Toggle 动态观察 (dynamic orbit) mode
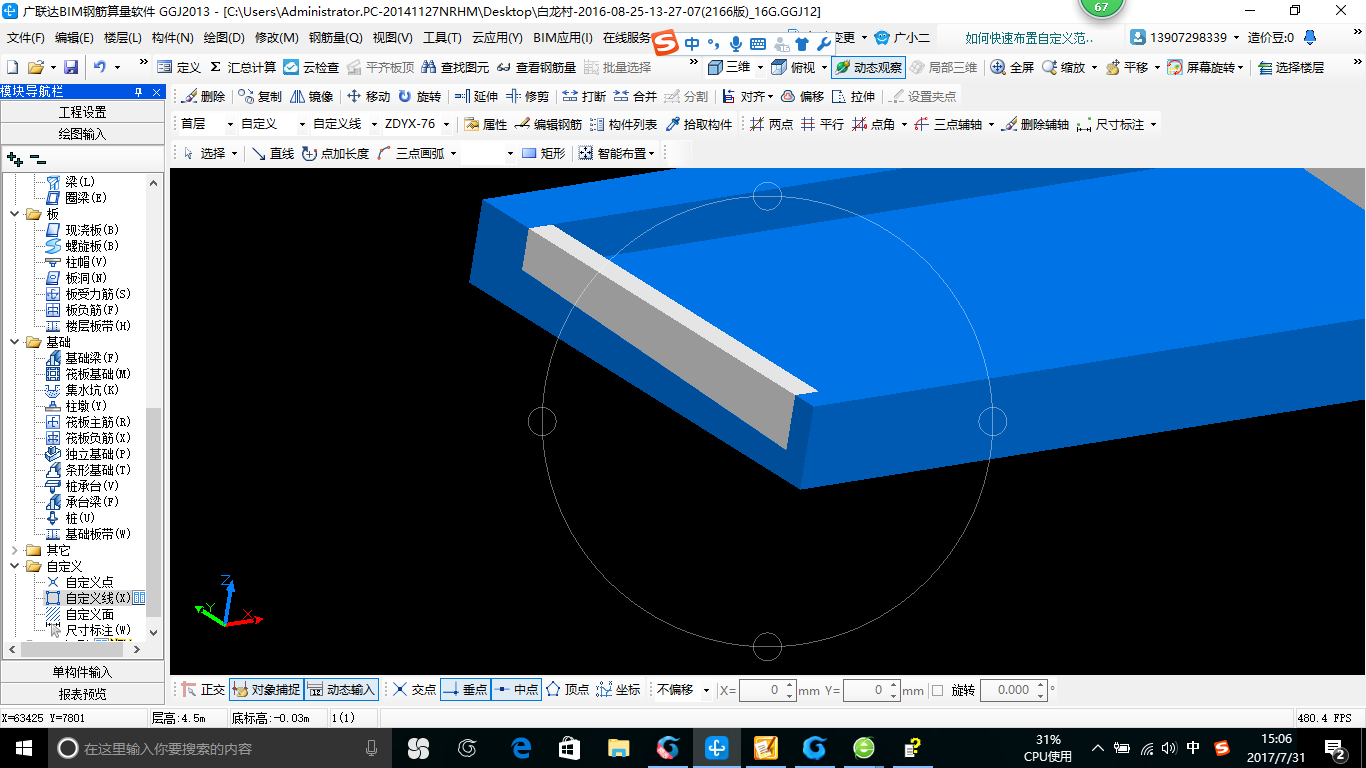The width and height of the screenshot is (1366, 768). click(868, 67)
